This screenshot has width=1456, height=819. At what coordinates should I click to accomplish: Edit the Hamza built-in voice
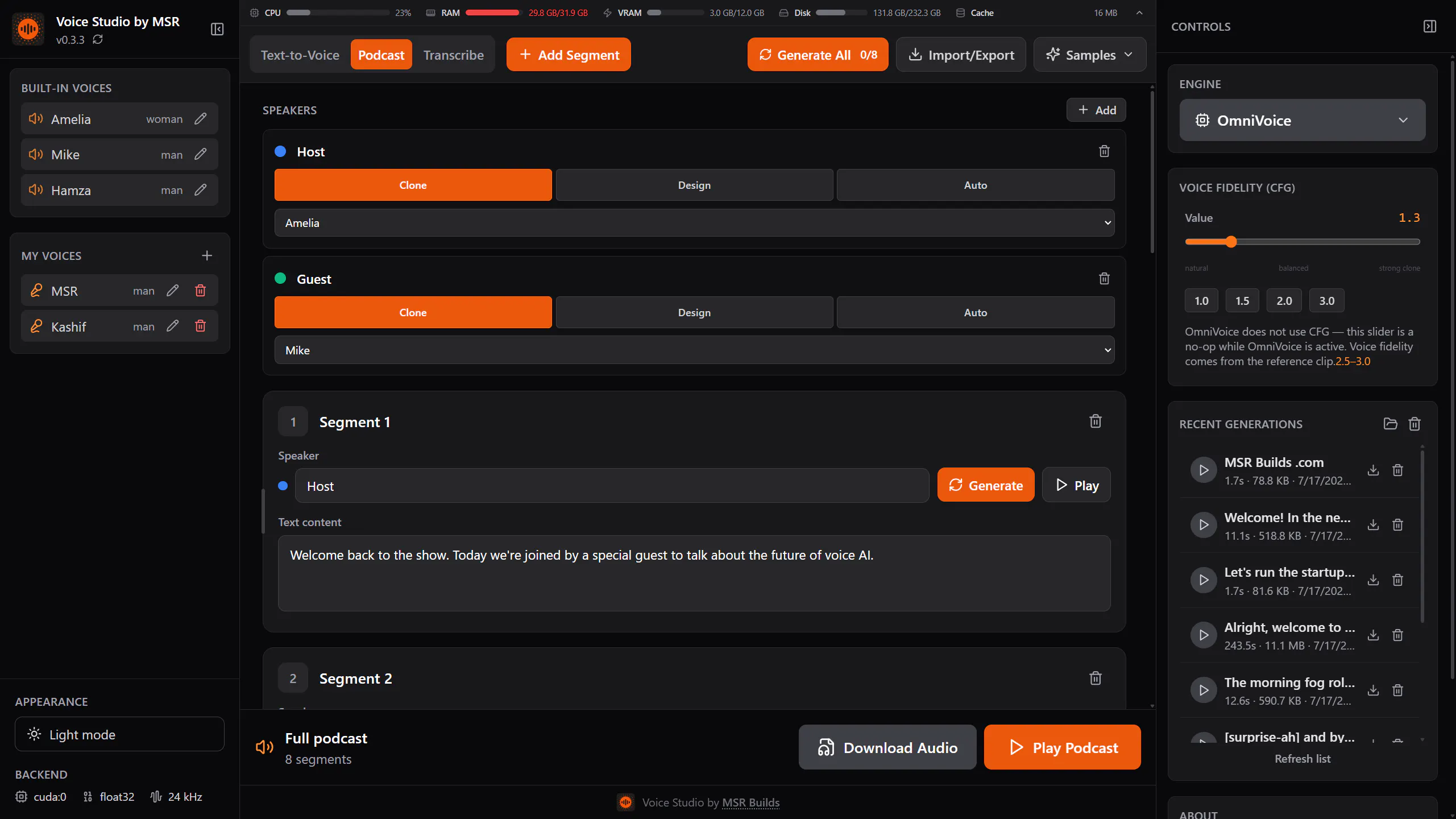coord(200,190)
